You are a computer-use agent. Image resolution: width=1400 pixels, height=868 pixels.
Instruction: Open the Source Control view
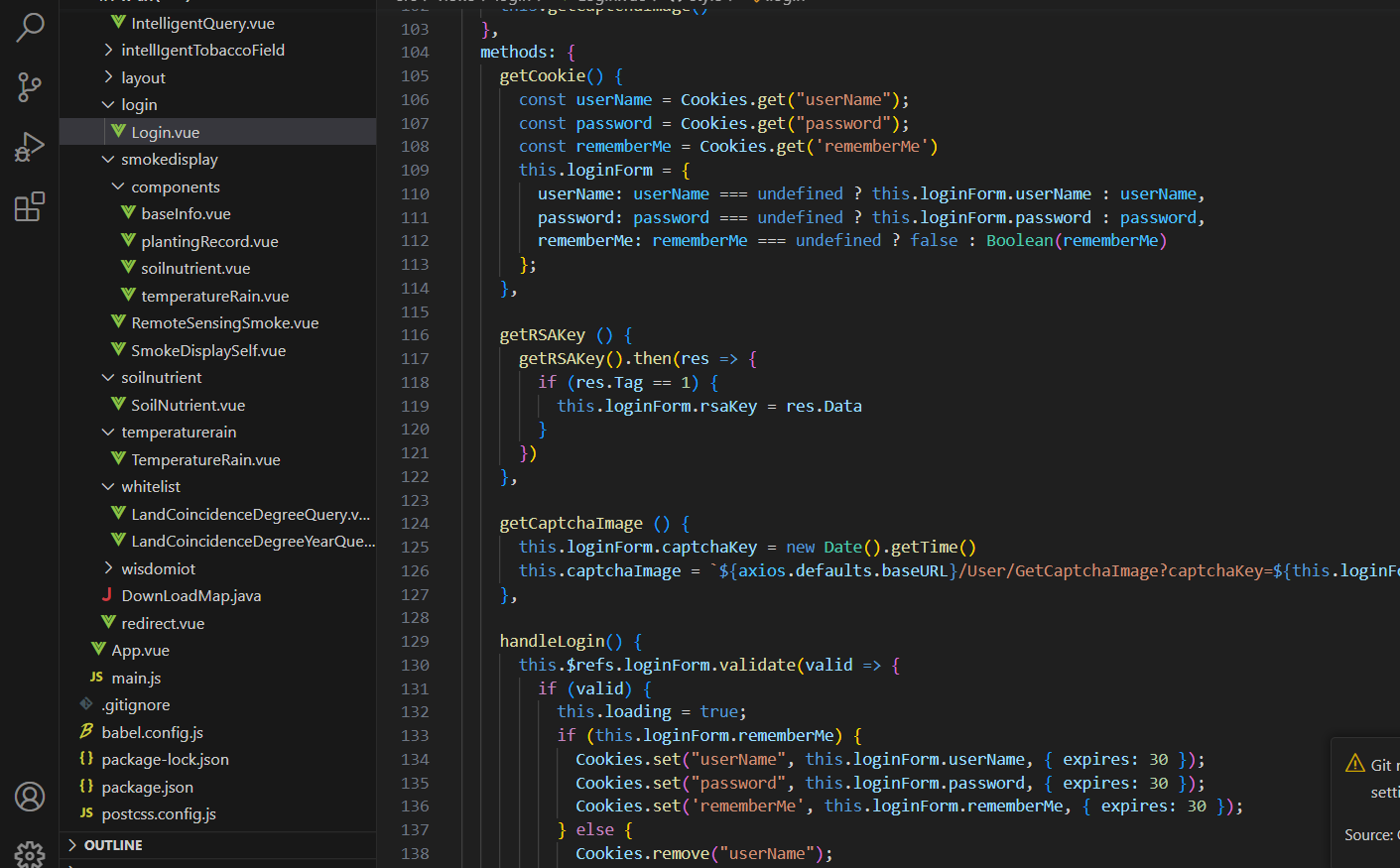pos(30,87)
